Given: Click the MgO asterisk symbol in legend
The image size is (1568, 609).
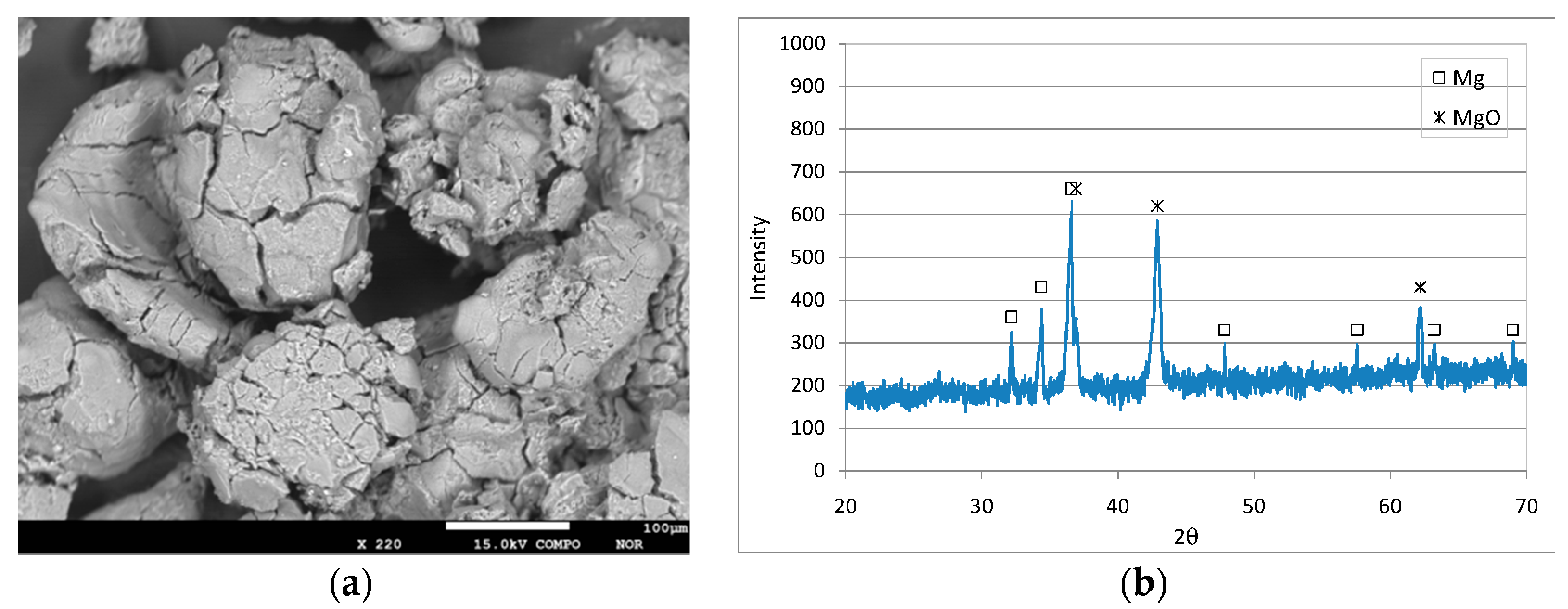Looking at the screenshot, I should click(1439, 117).
